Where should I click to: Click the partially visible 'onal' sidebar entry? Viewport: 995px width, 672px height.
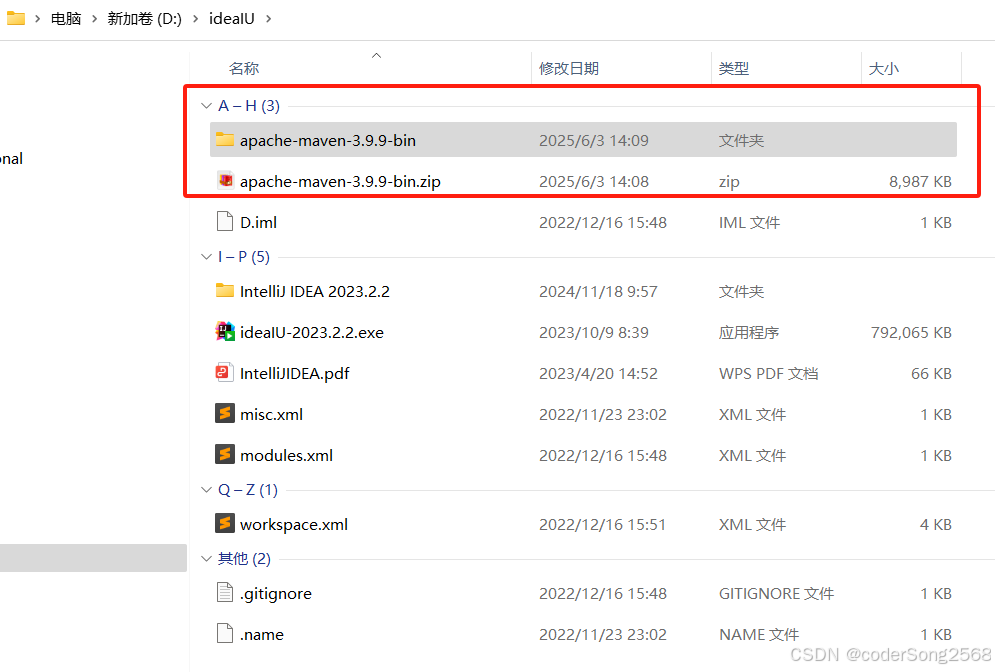point(11,159)
